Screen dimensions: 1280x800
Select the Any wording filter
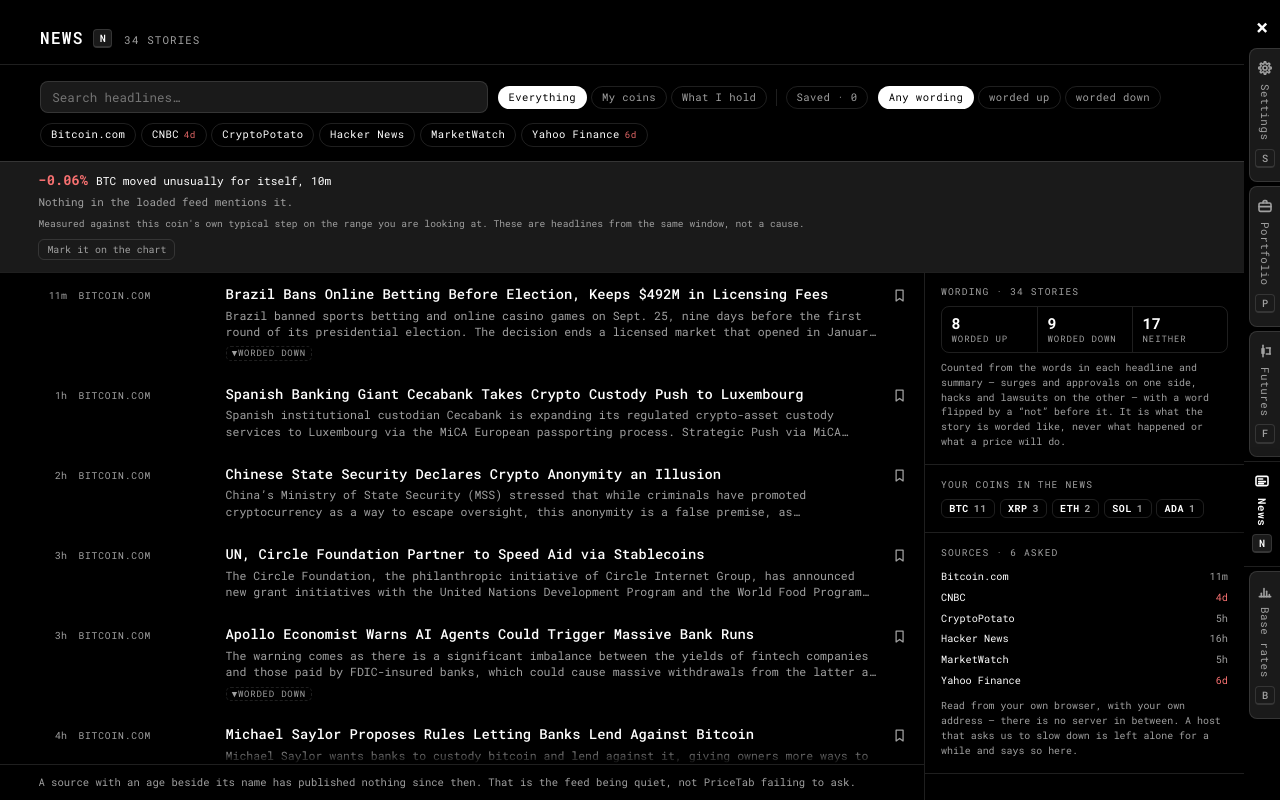[926, 97]
